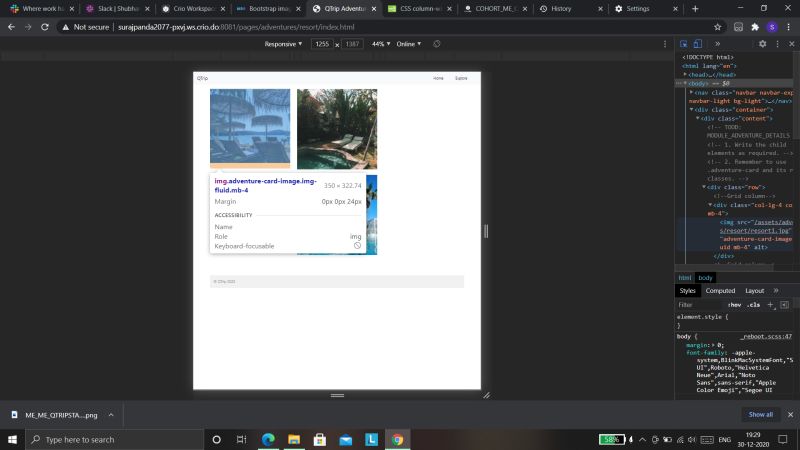Toggle the device toolbar icon
Image resolution: width=800 pixels, height=450 pixels.
(x=697, y=44)
